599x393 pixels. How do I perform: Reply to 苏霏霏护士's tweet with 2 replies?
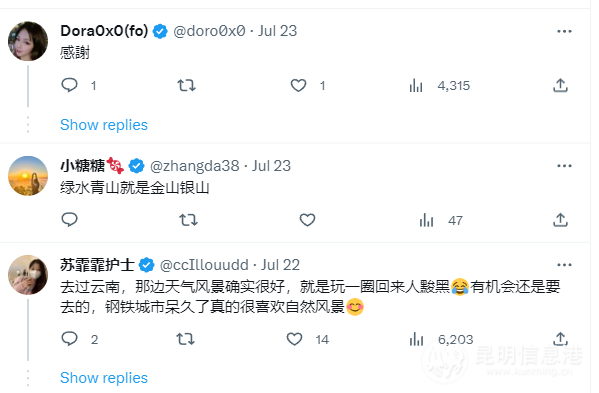[69, 339]
